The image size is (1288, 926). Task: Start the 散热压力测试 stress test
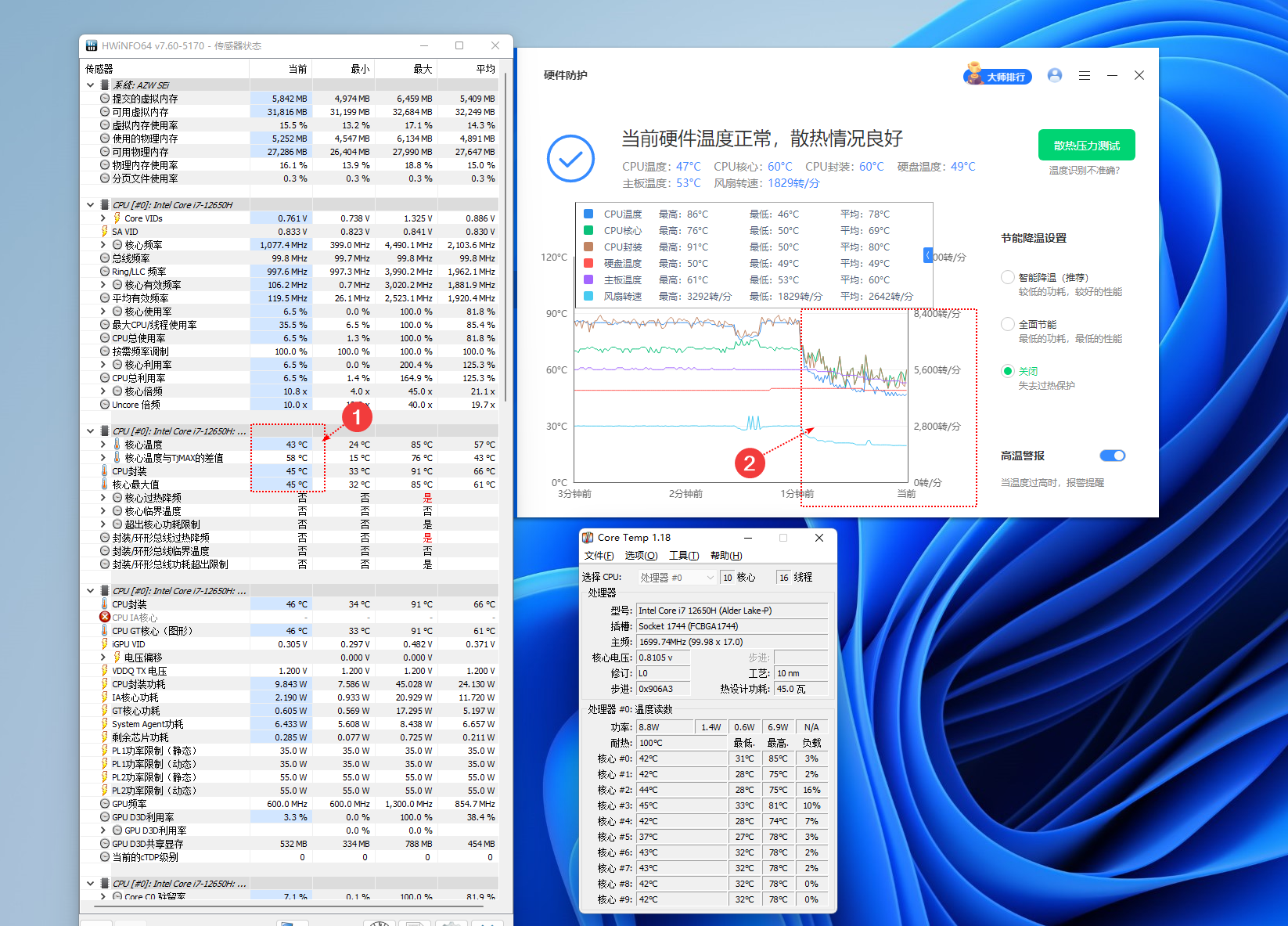pos(1086,145)
